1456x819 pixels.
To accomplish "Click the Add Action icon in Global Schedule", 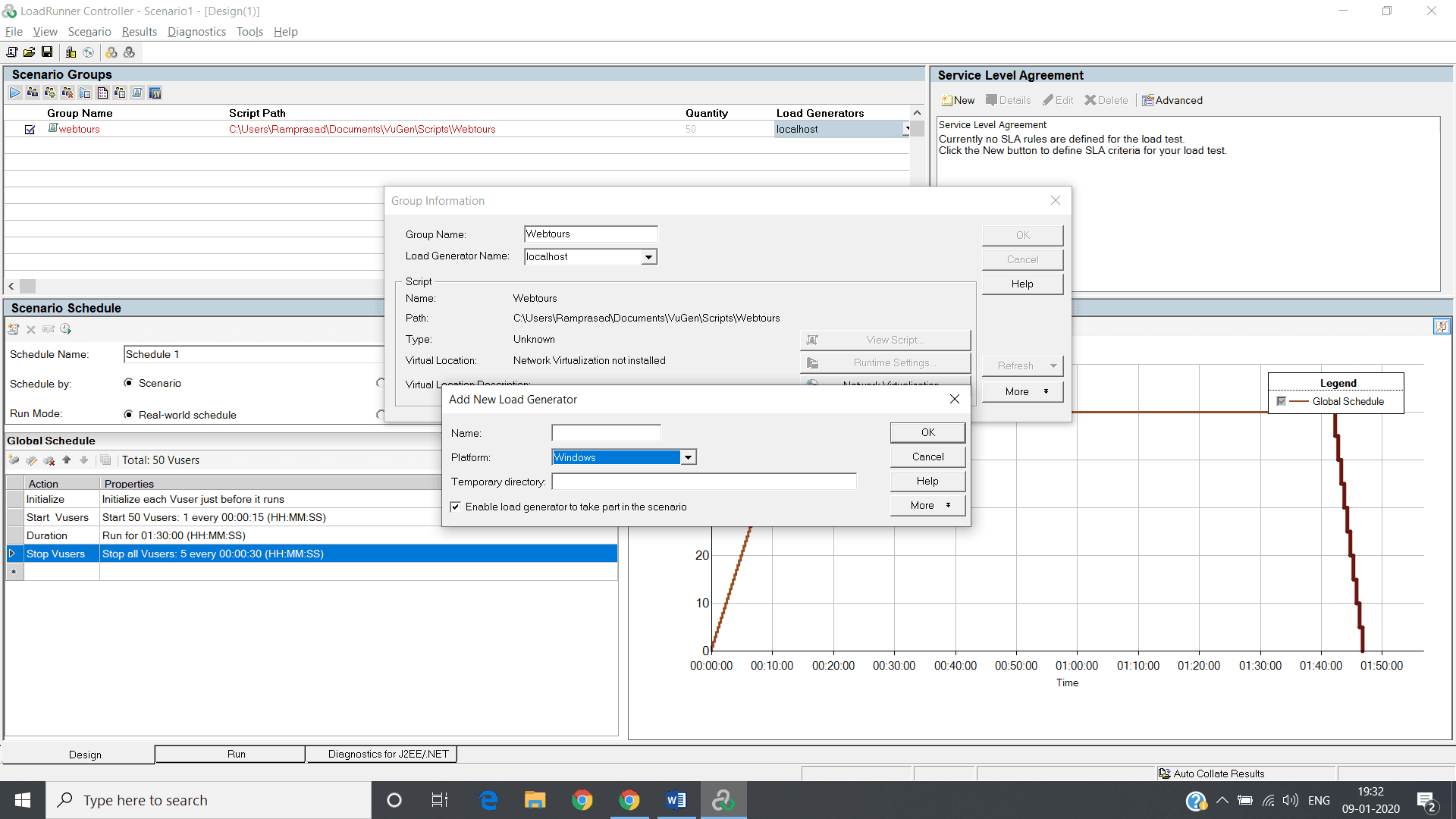I will (14, 460).
